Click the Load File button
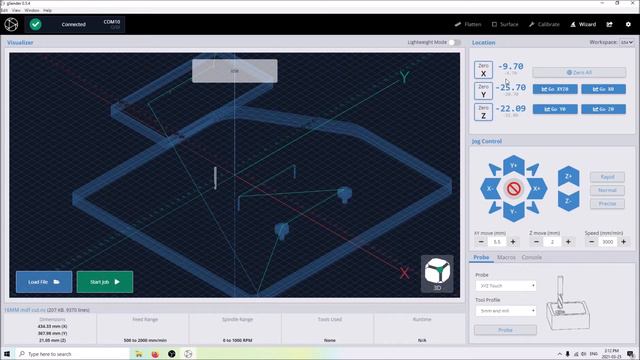Image resolution: width=640 pixels, height=360 pixels. click(x=44, y=282)
